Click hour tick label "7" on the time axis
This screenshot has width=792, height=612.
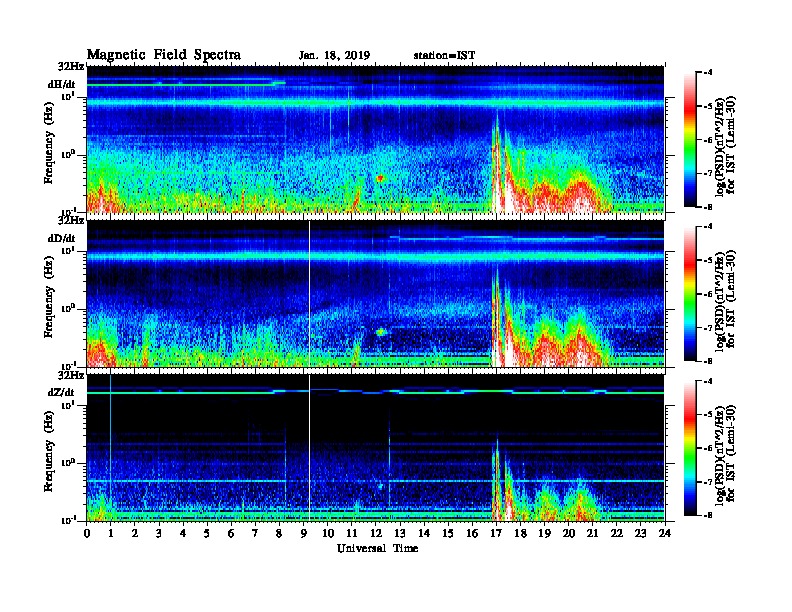(255, 534)
